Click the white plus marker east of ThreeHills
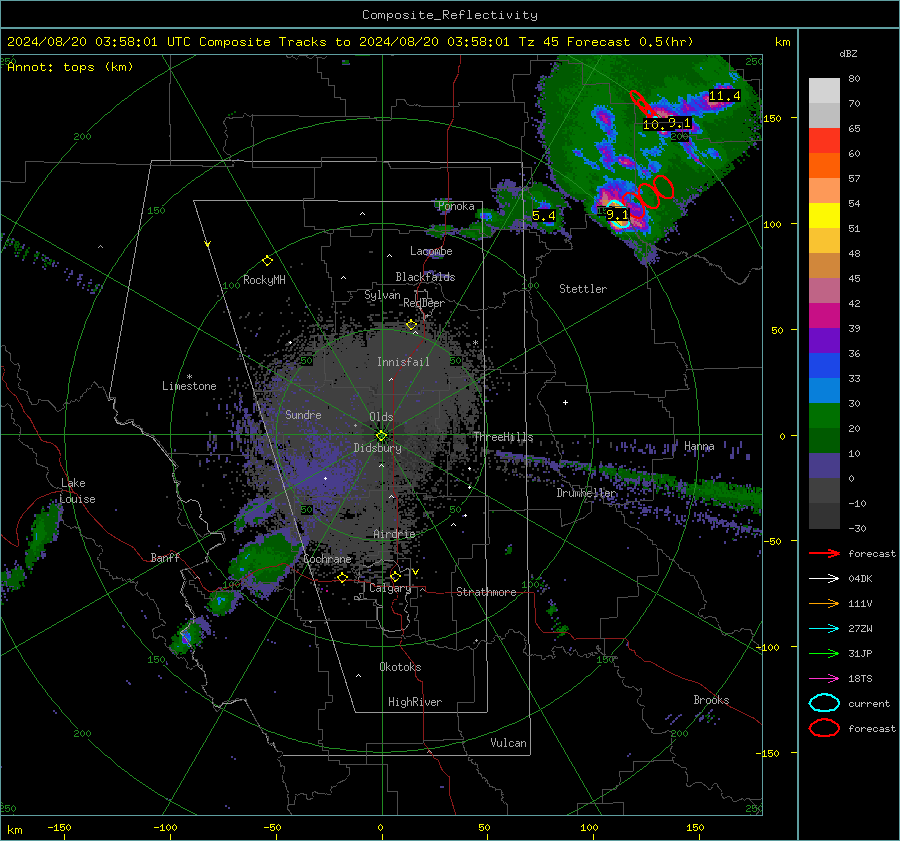The width and height of the screenshot is (900, 841). (x=565, y=402)
